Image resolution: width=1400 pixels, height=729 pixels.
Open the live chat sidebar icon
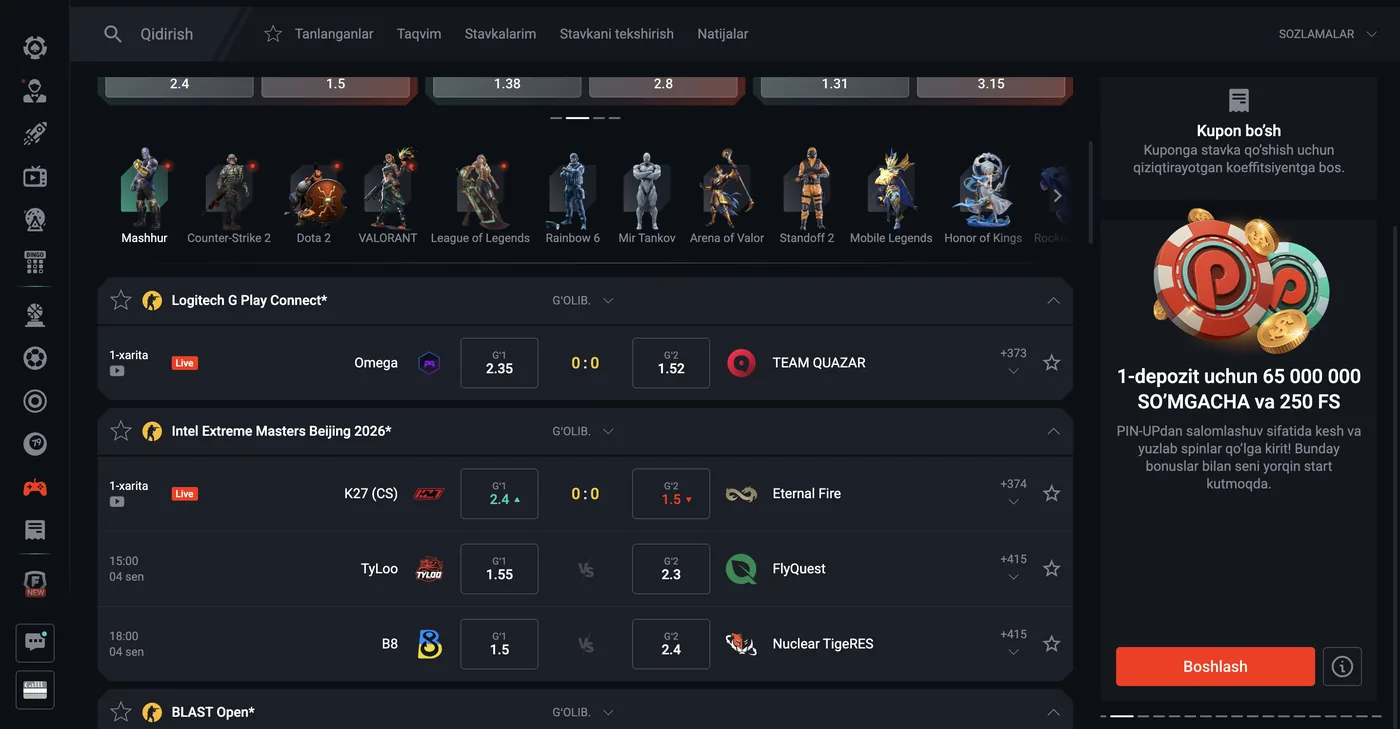35,643
